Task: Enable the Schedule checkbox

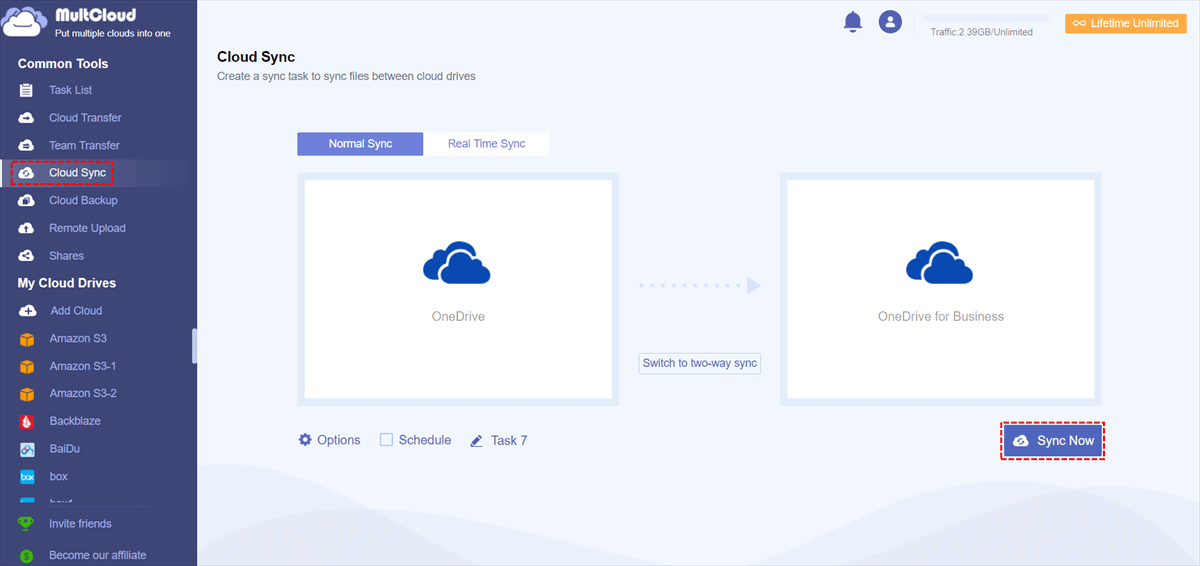Action: 386,440
